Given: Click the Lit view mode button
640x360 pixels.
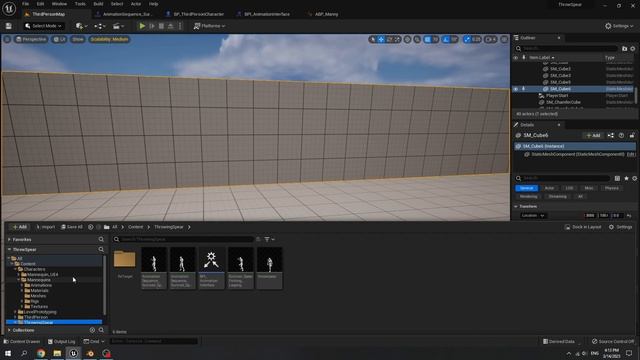Looking at the screenshot, I should 60,39.
